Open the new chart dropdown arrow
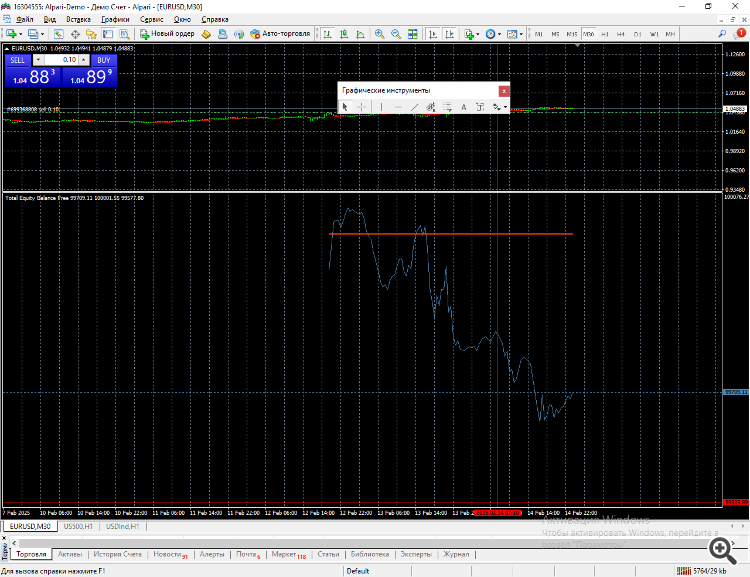Image resolution: width=750 pixels, height=577 pixels. tap(21, 34)
